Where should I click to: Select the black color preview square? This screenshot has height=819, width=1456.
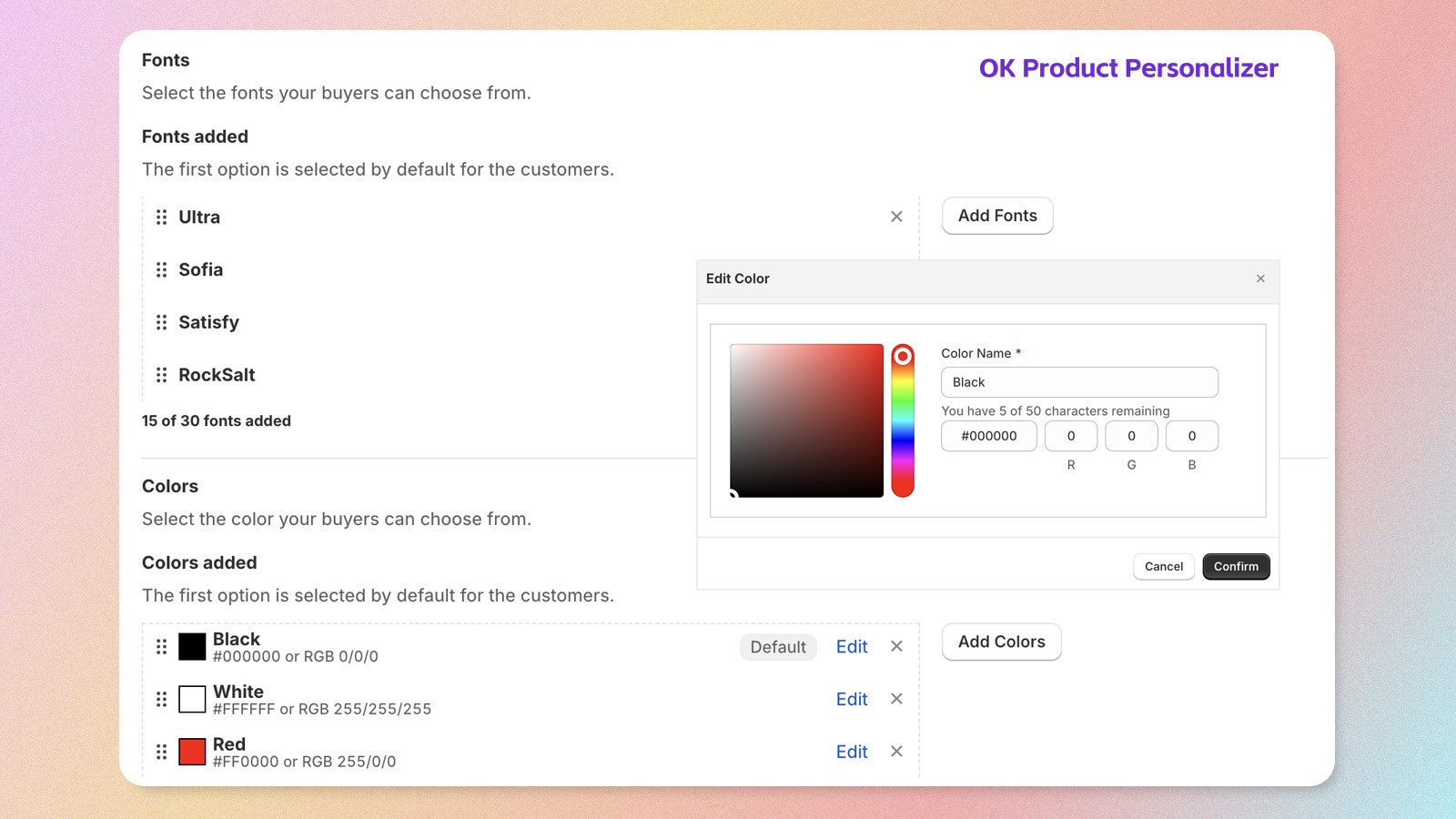point(191,647)
